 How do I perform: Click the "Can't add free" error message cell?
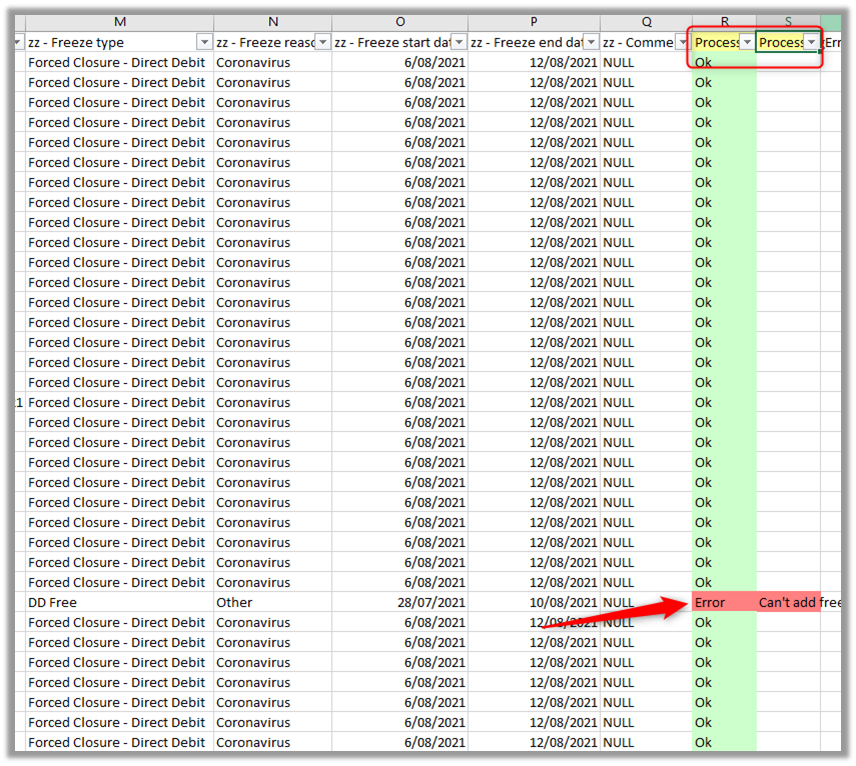[x=799, y=603]
